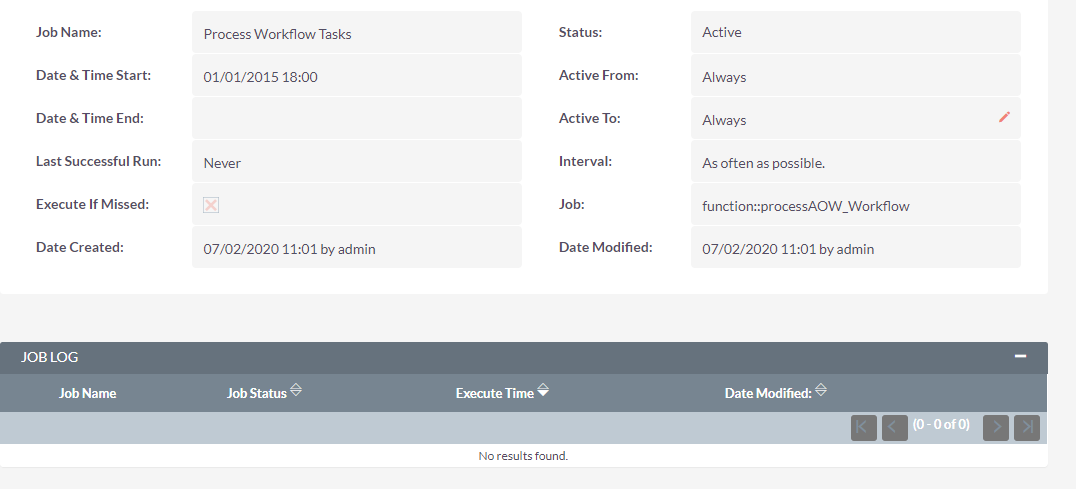This screenshot has height=489, width=1076.
Task: Click the Active From field value
Action: tap(724, 77)
